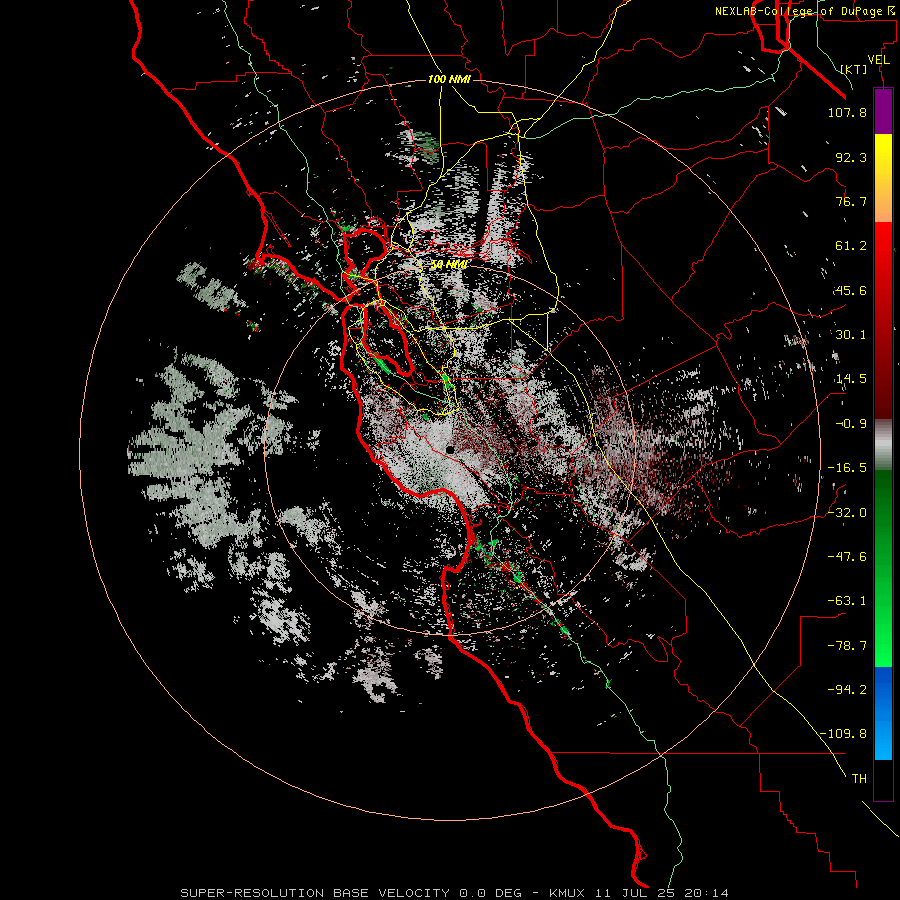This screenshot has height=900, width=900.
Task: Click the purple segment of velocity color bar
Action: (x=883, y=111)
